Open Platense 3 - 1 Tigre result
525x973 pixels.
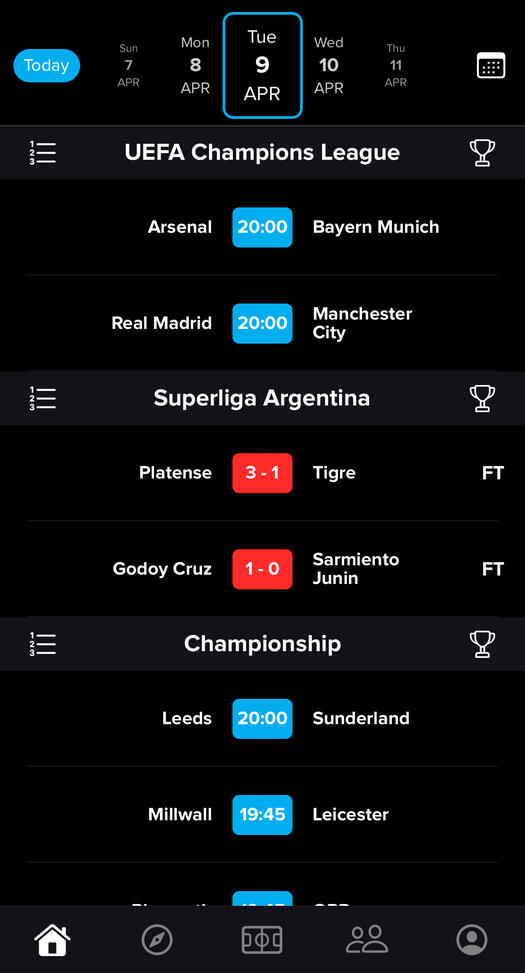tap(262, 473)
